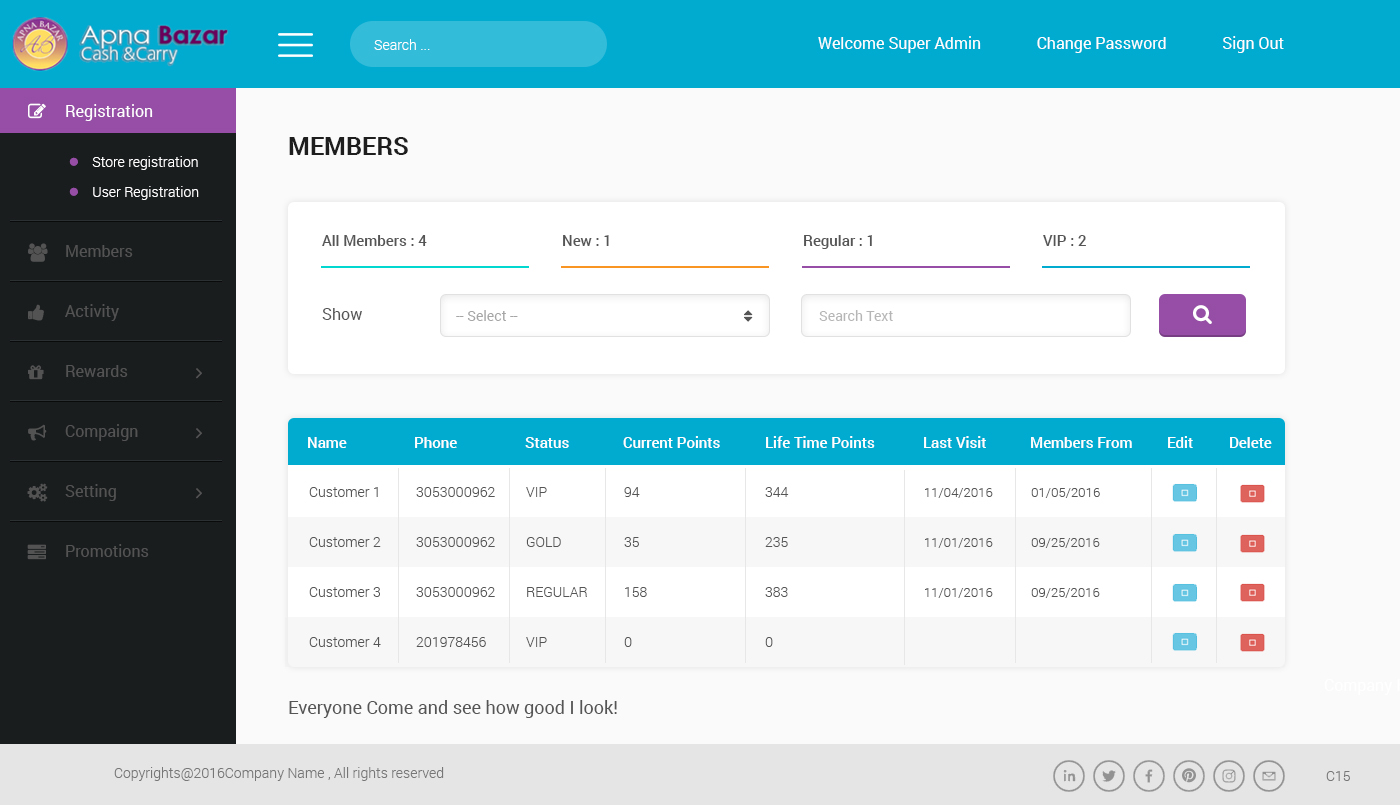The image size is (1400, 805).
Task: Click edit icon for Customer 1
Action: click(x=1184, y=492)
